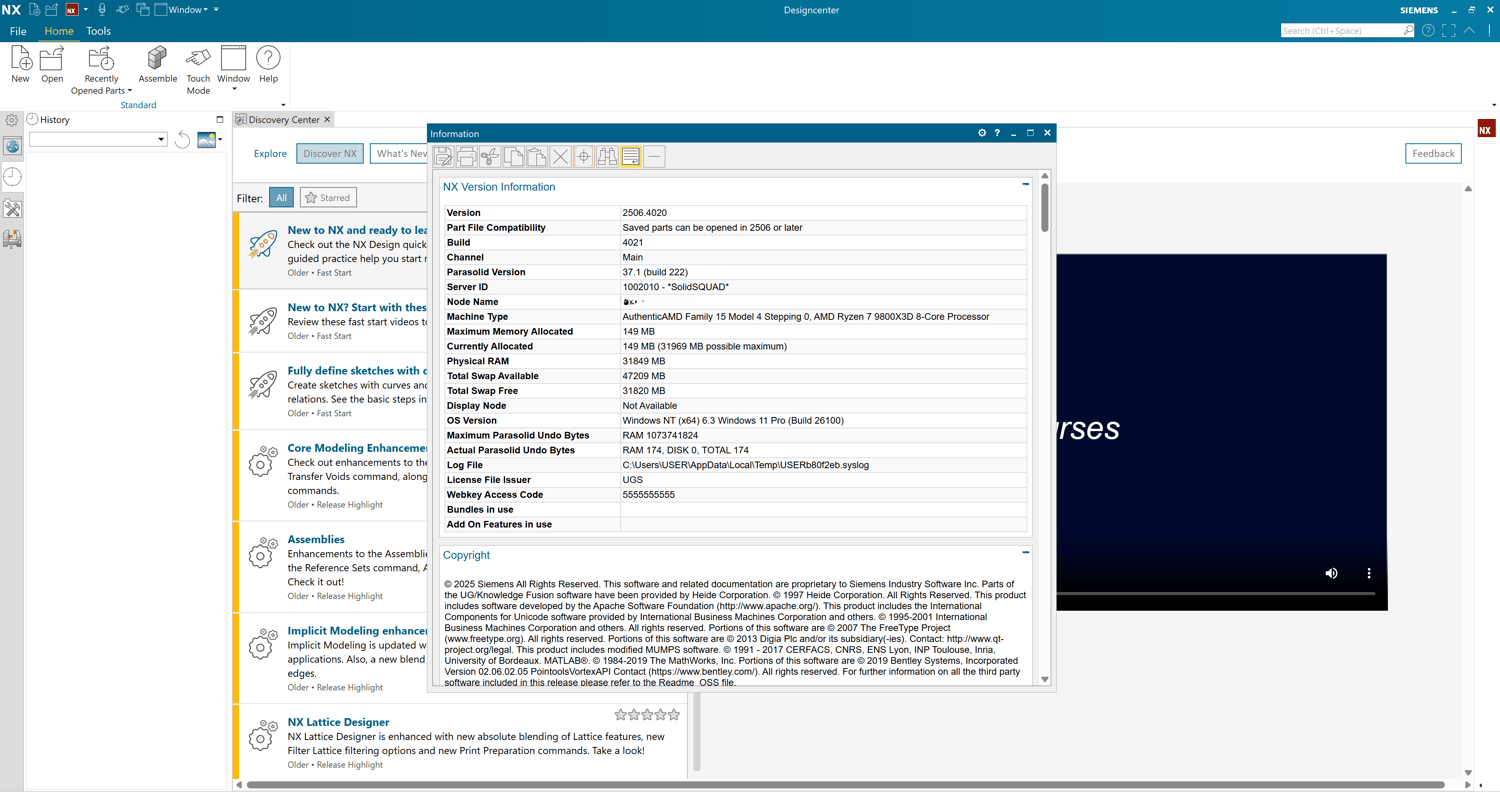
Task: Open the History combo box dropdown
Action: pos(161,140)
